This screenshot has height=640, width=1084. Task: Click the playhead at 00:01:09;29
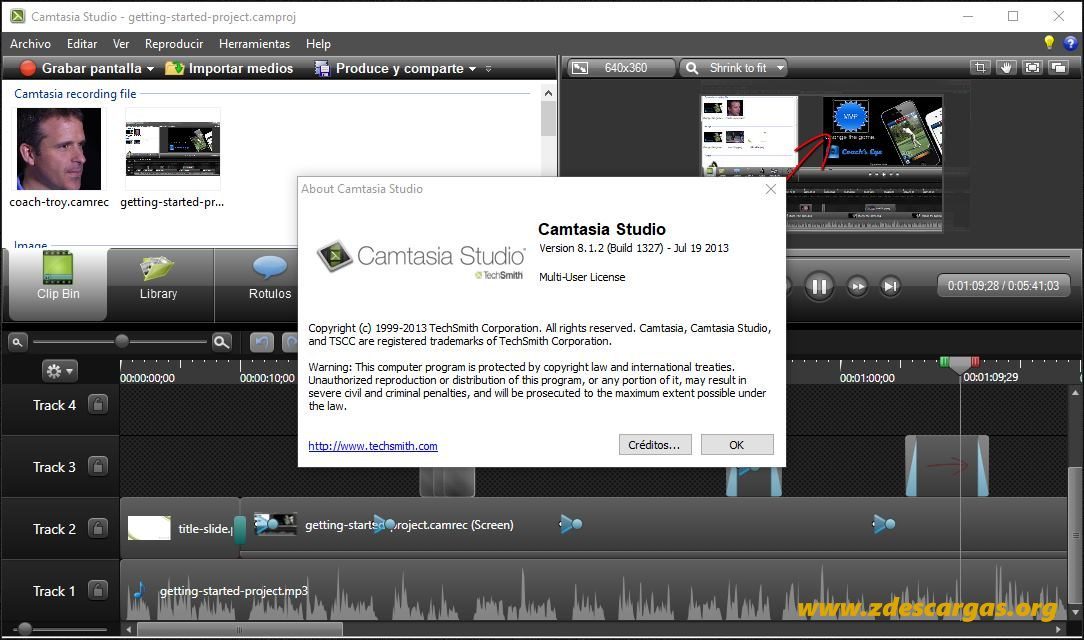click(x=960, y=364)
